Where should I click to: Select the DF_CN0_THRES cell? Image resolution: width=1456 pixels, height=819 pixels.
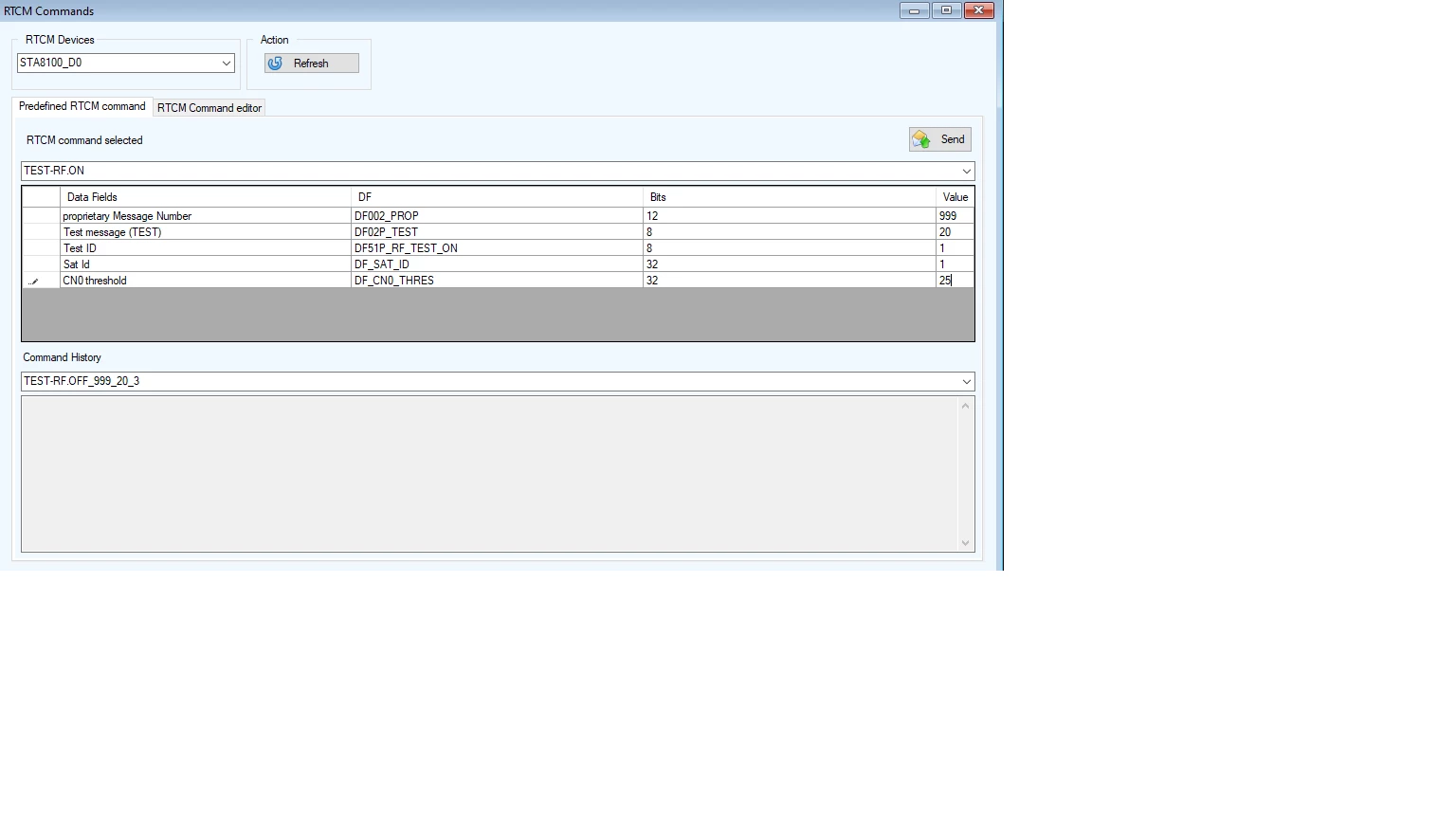pyautogui.click(x=498, y=281)
